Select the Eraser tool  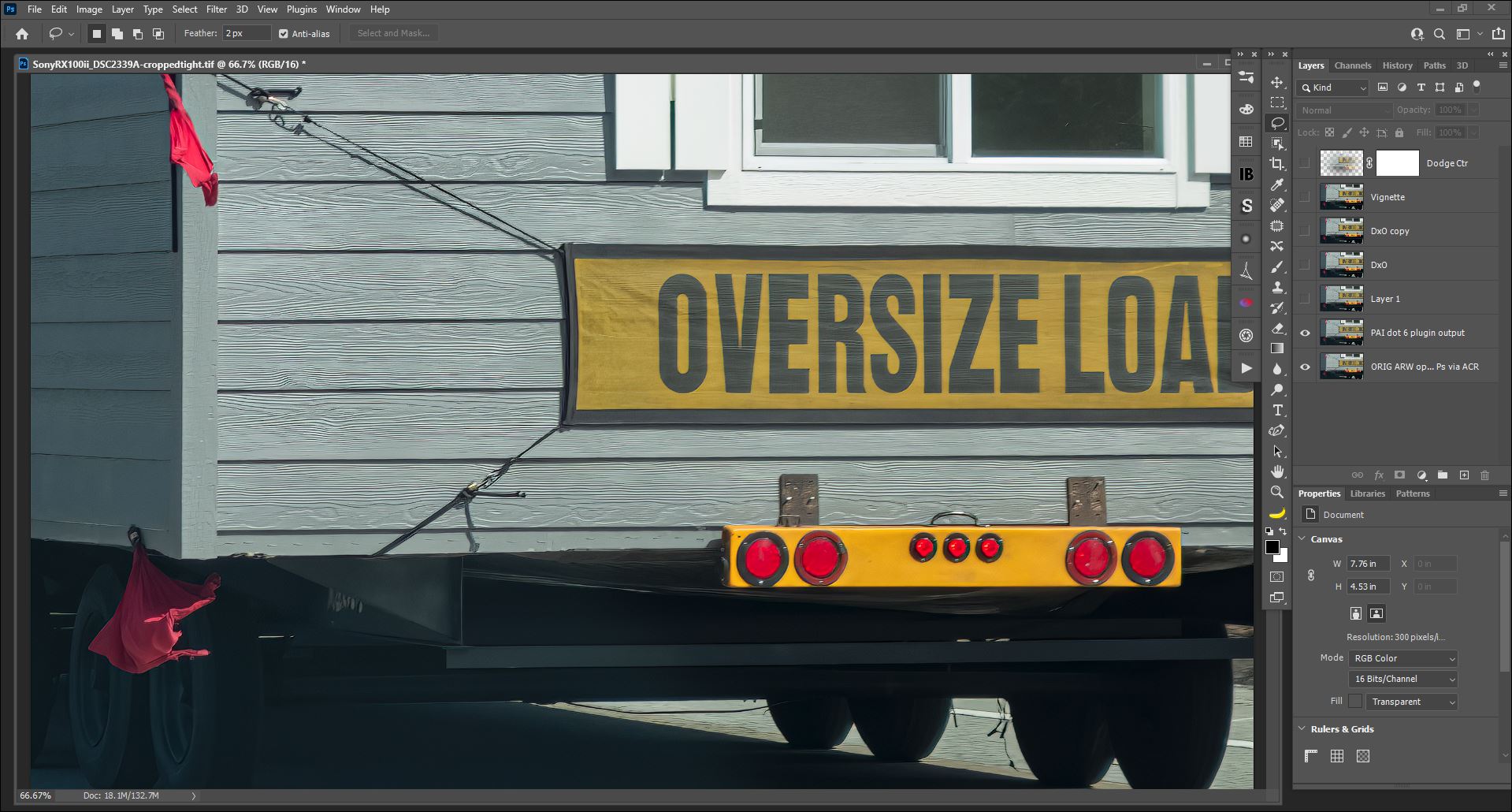coord(1276,329)
